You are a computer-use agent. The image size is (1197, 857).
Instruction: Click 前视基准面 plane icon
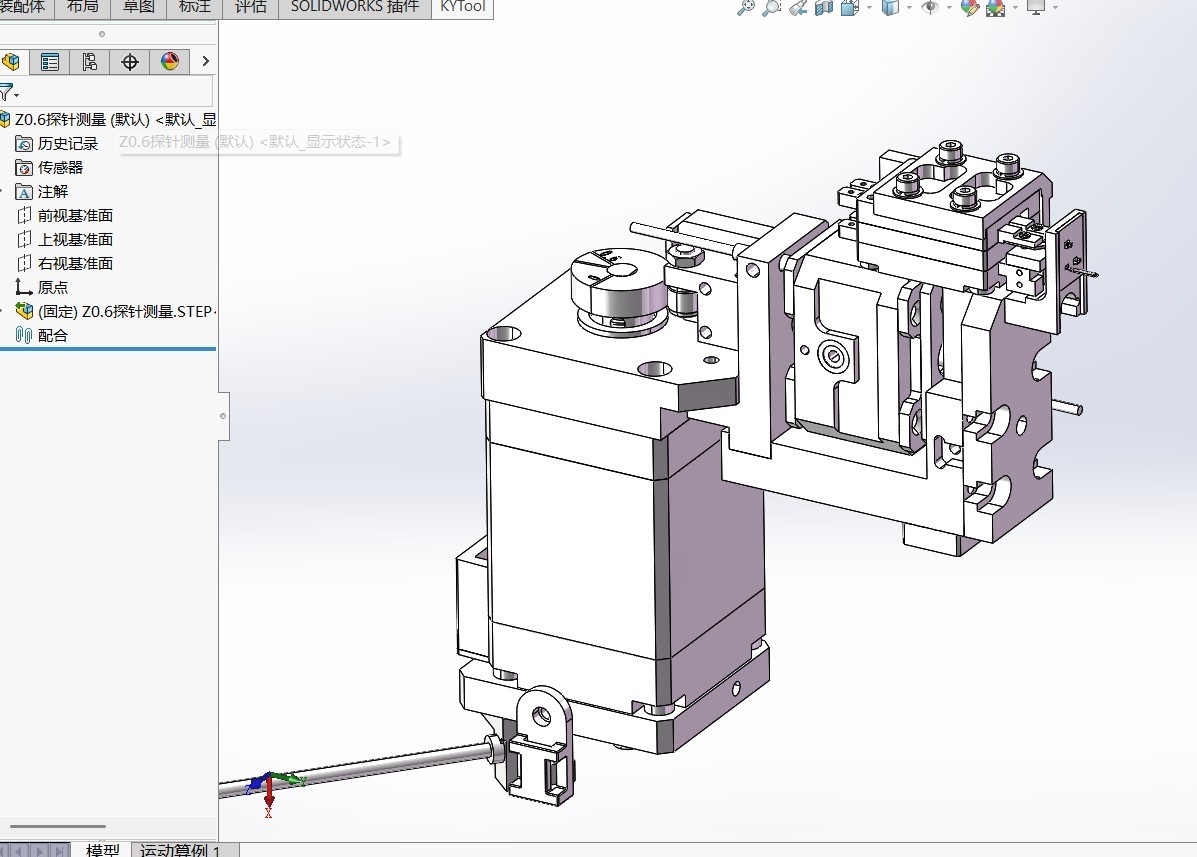click(24, 216)
